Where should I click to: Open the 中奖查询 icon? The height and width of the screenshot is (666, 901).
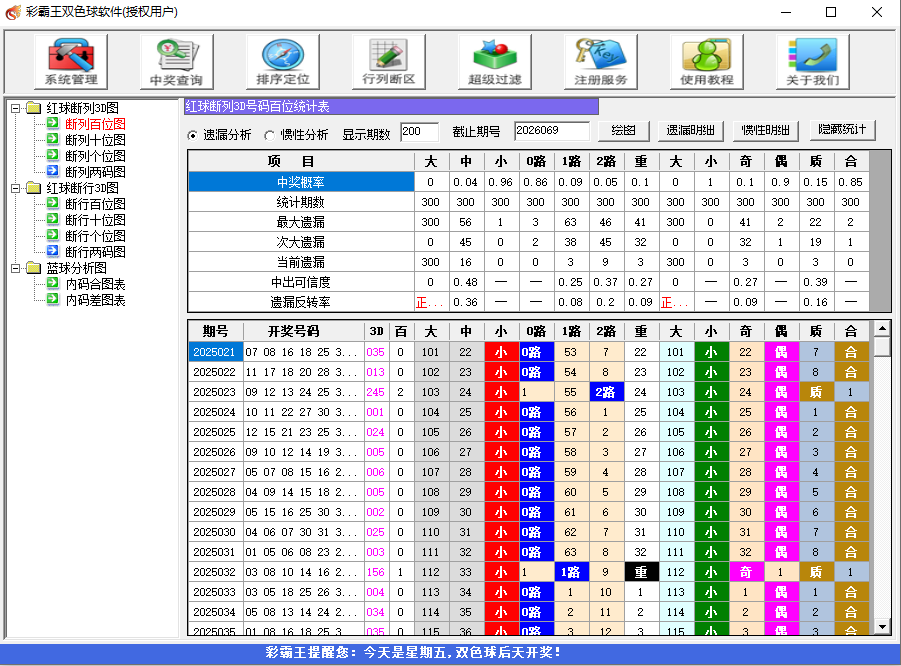[176, 61]
